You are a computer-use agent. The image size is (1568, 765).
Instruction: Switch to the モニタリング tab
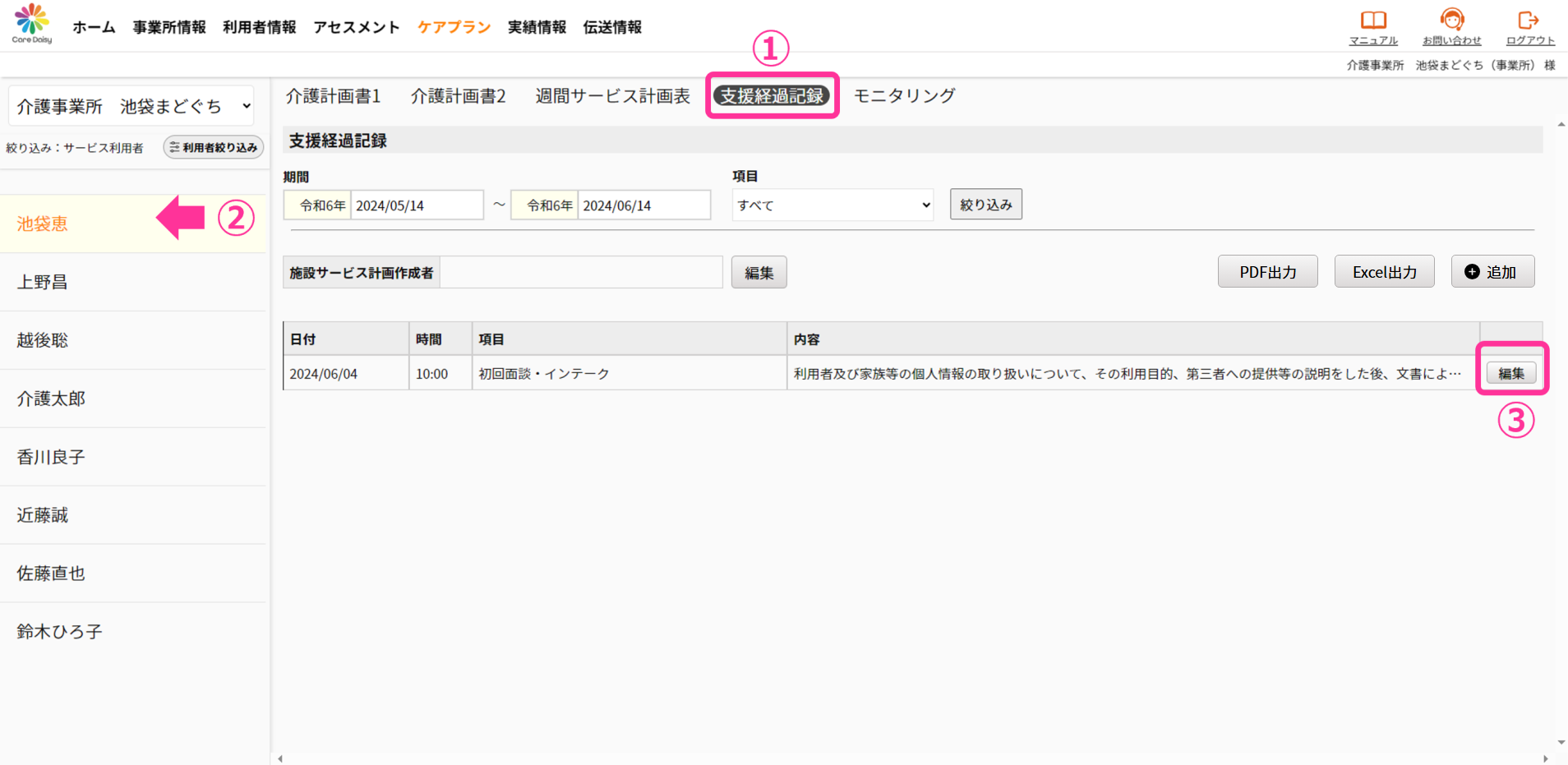[904, 96]
